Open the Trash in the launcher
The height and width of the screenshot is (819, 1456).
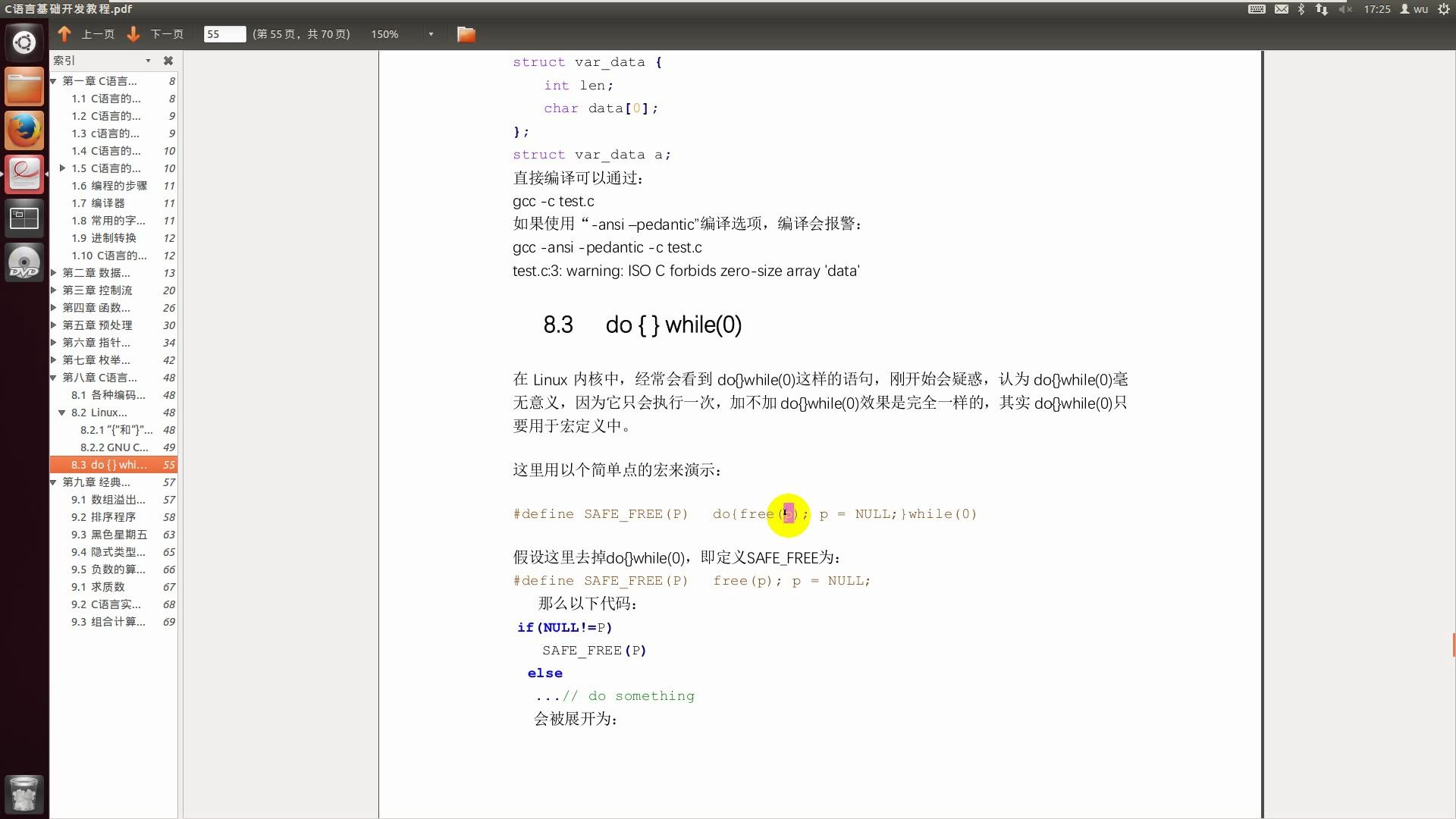24,794
